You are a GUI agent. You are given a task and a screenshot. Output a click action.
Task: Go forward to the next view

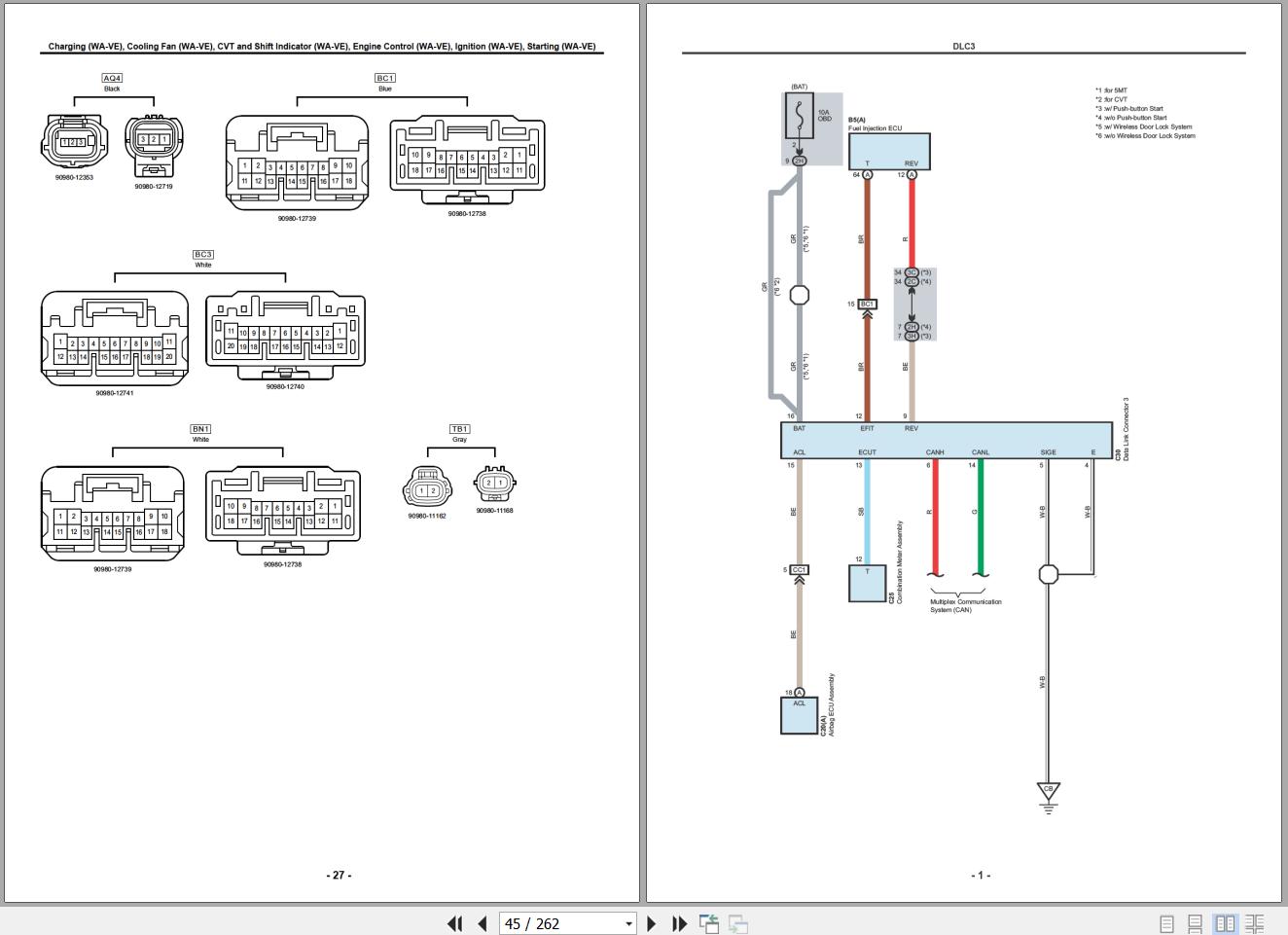click(x=738, y=923)
